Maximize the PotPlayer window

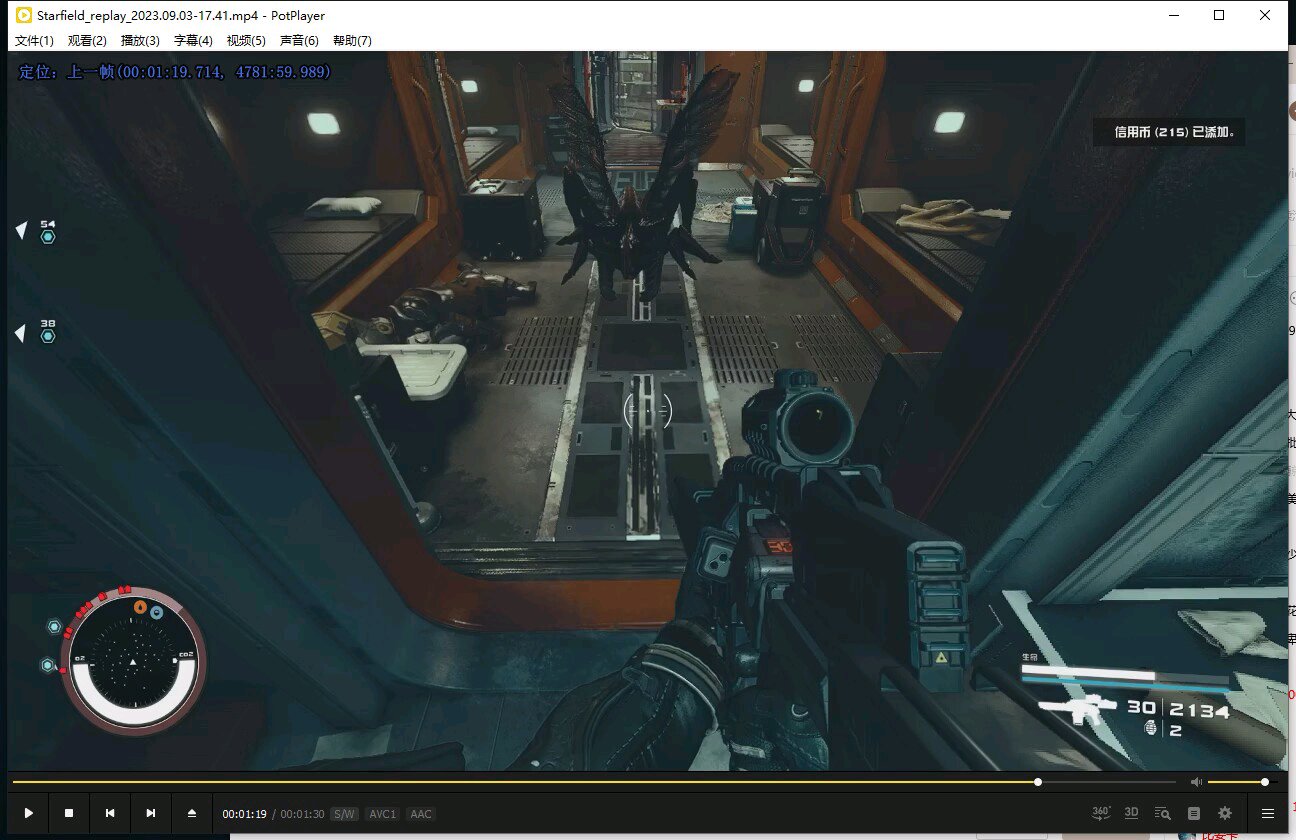coord(1218,15)
